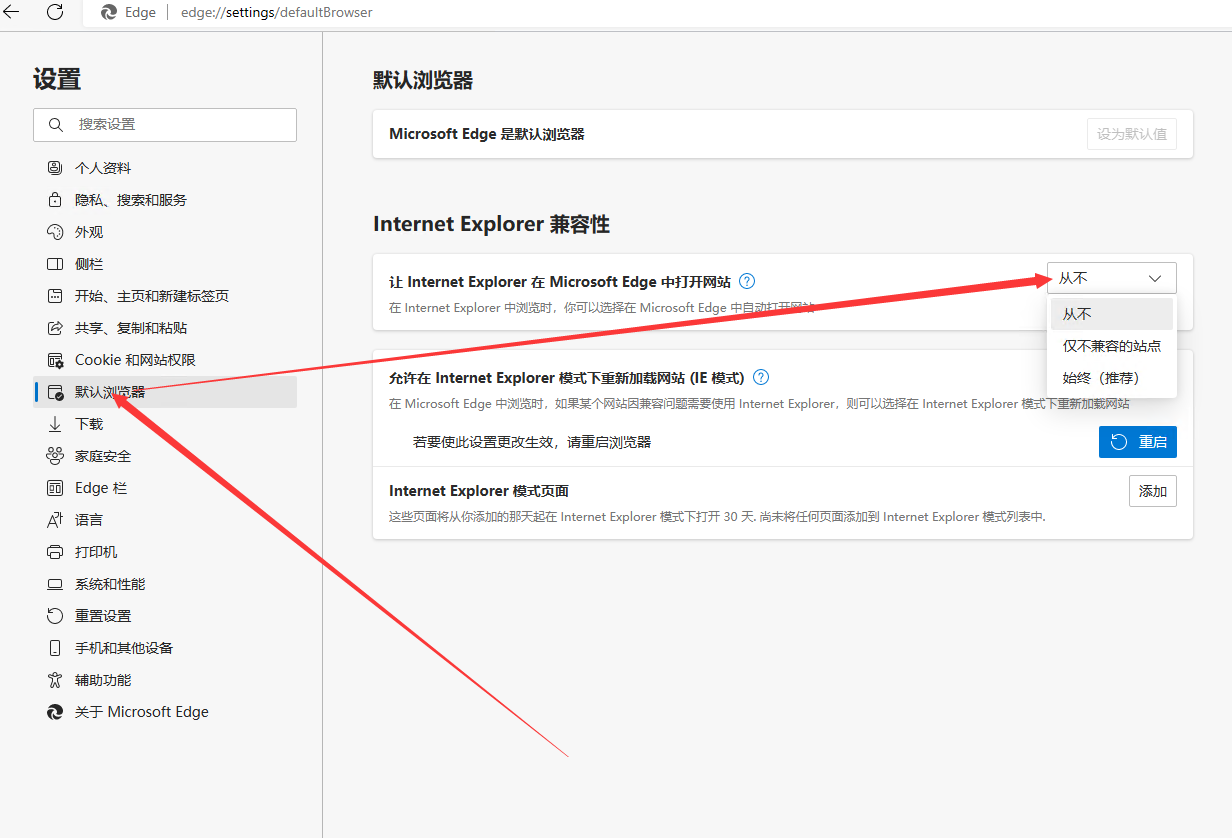Click the 默认浏览器 section heading in main pane
The width and height of the screenshot is (1232, 838).
[423, 81]
